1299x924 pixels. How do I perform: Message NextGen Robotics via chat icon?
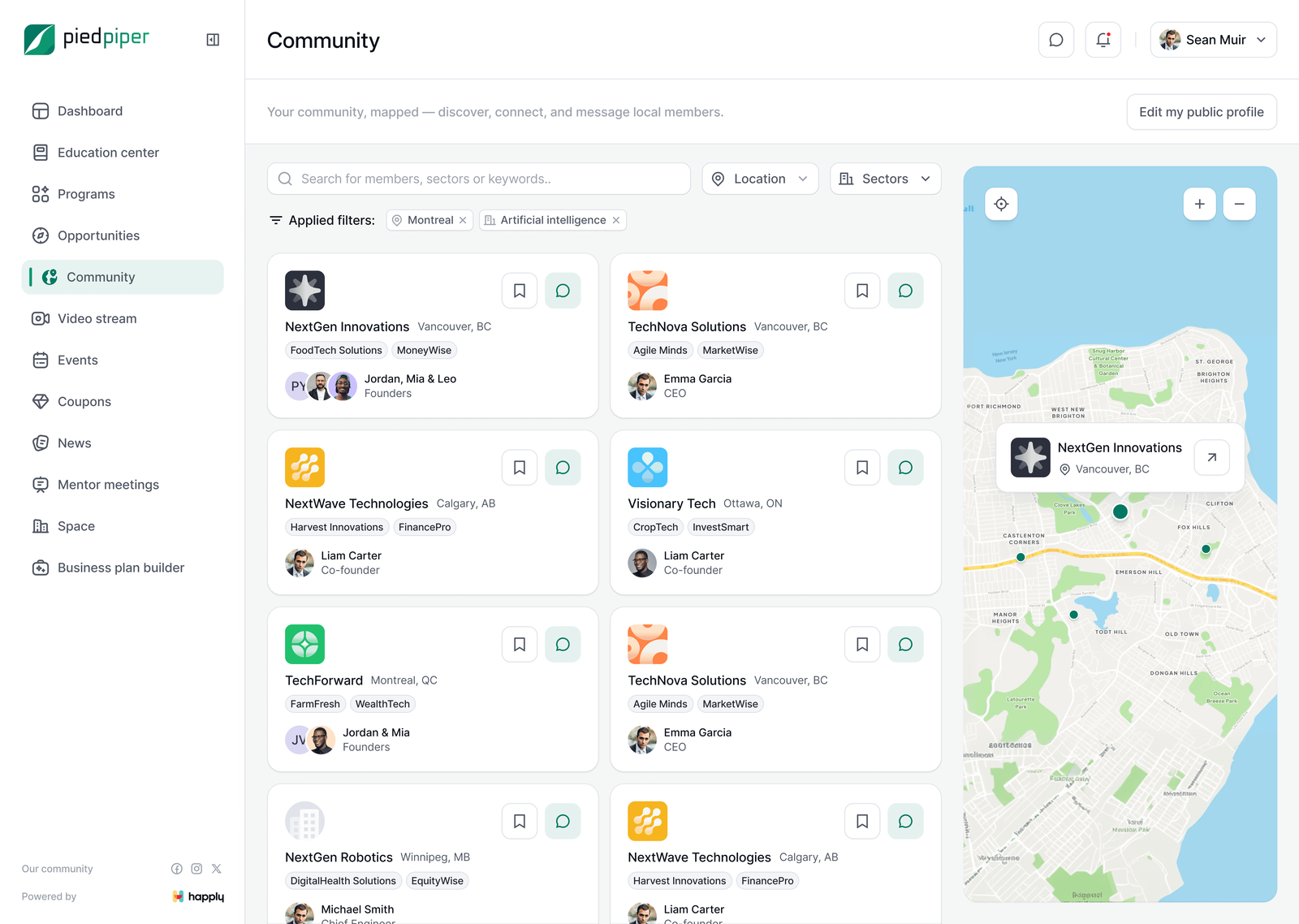tap(563, 822)
